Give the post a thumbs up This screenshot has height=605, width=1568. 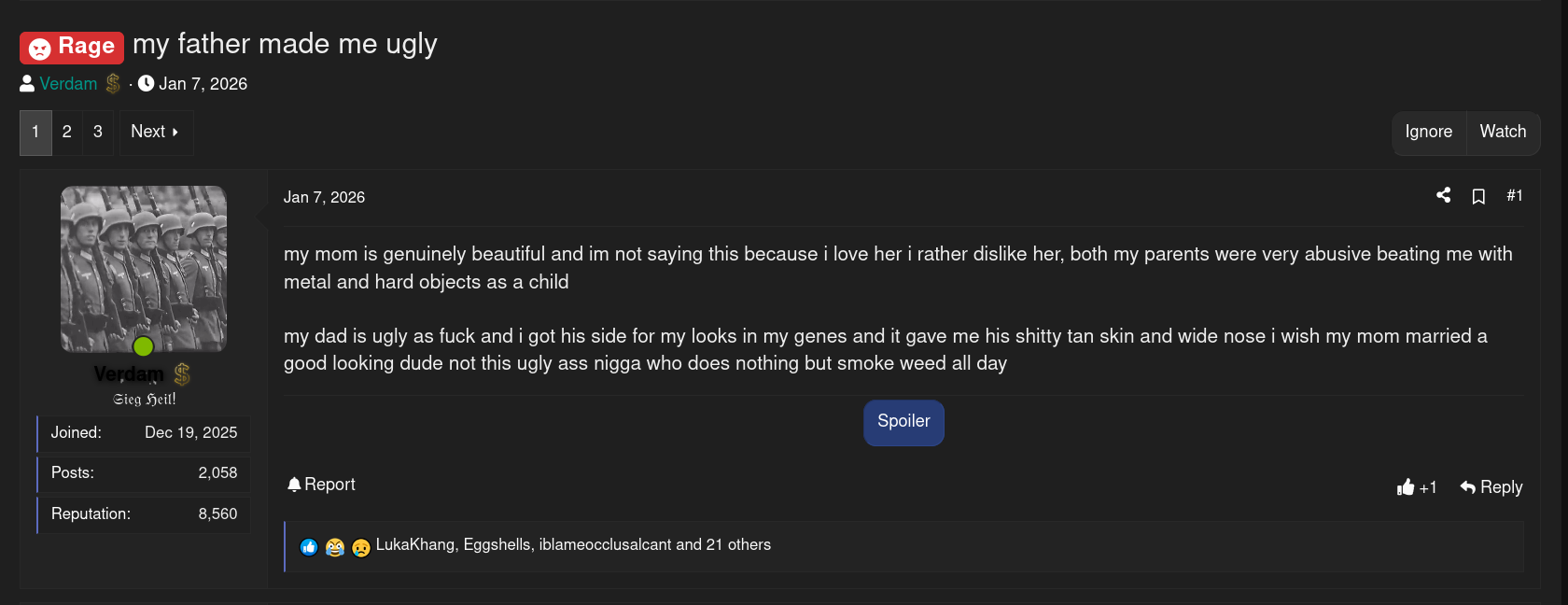pyautogui.click(x=1406, y=486)
